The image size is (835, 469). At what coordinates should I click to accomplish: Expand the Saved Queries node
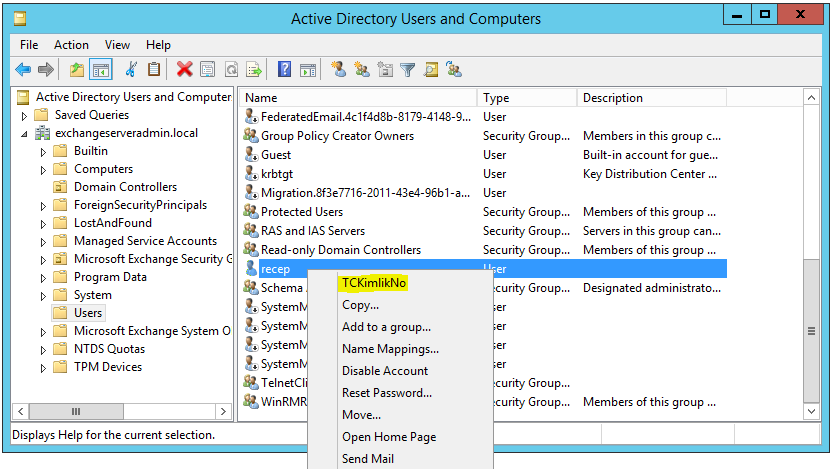pos(24,116)
